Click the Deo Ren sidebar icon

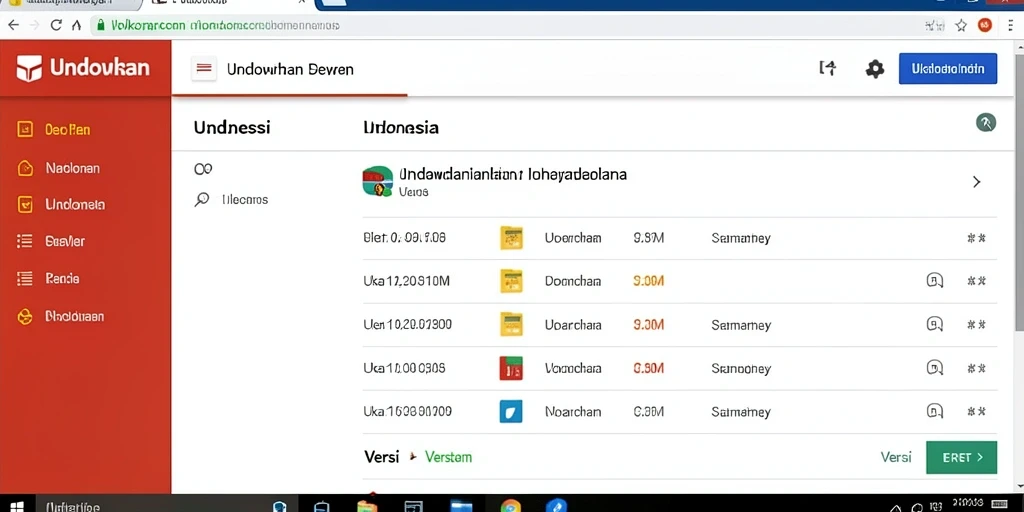click(x=24, y=130)
